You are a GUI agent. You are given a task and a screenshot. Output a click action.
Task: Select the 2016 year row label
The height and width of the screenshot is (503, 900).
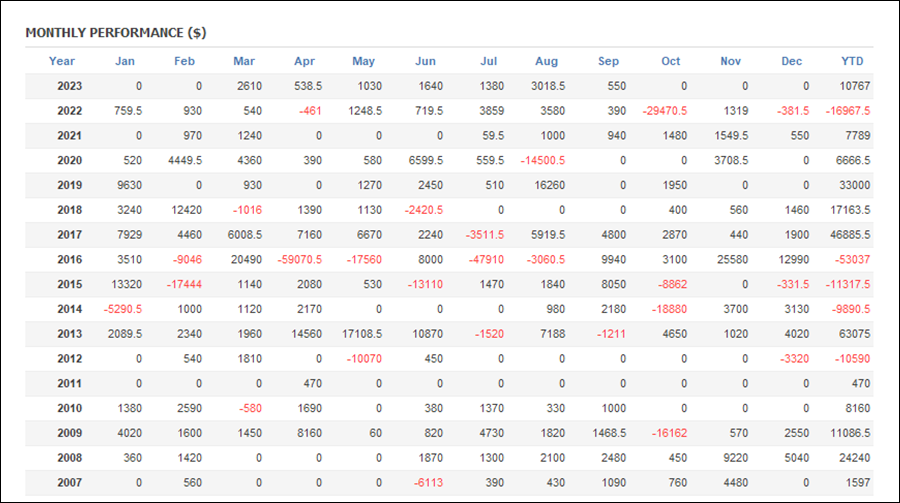click(x=69, y=260)
